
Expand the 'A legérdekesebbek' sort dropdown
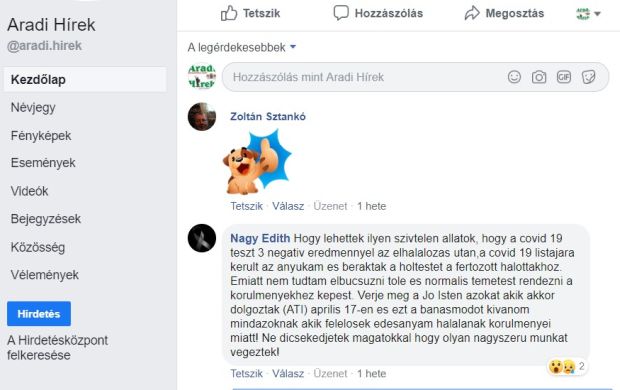tap(242, 47)
